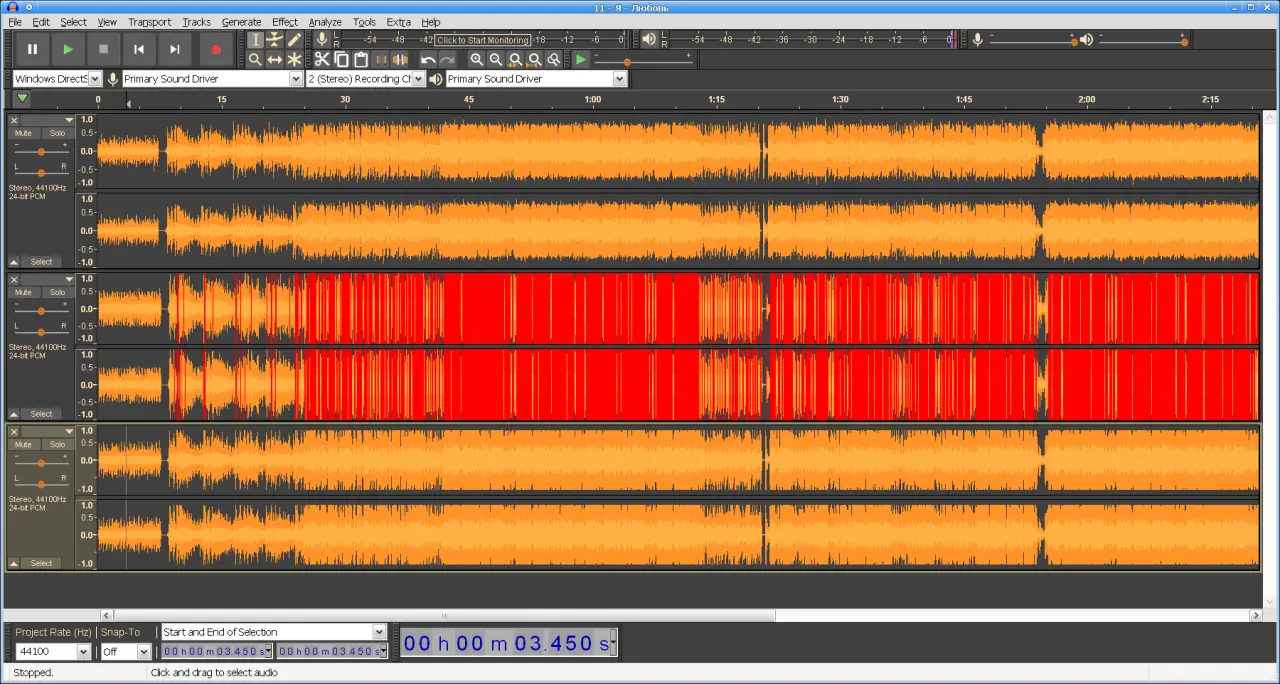This screenshot has height=684, width=1280.
Task: Click the Silence audio icon
Action: click(400, 59)
